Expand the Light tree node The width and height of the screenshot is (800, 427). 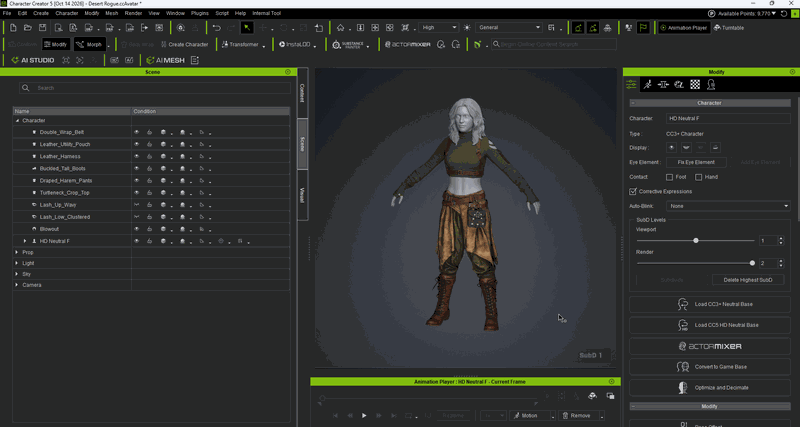pyautogui.click(x=17, y=263)
